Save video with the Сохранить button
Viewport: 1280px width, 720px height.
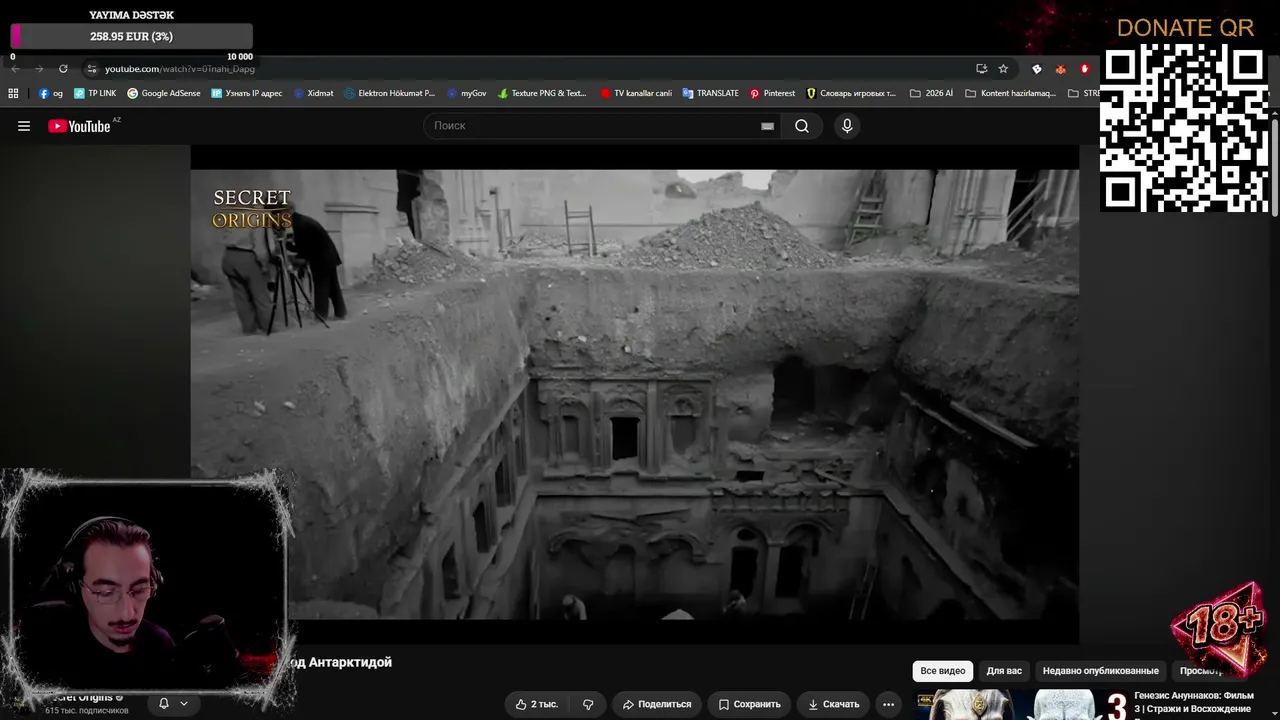[x=749, y=704]
